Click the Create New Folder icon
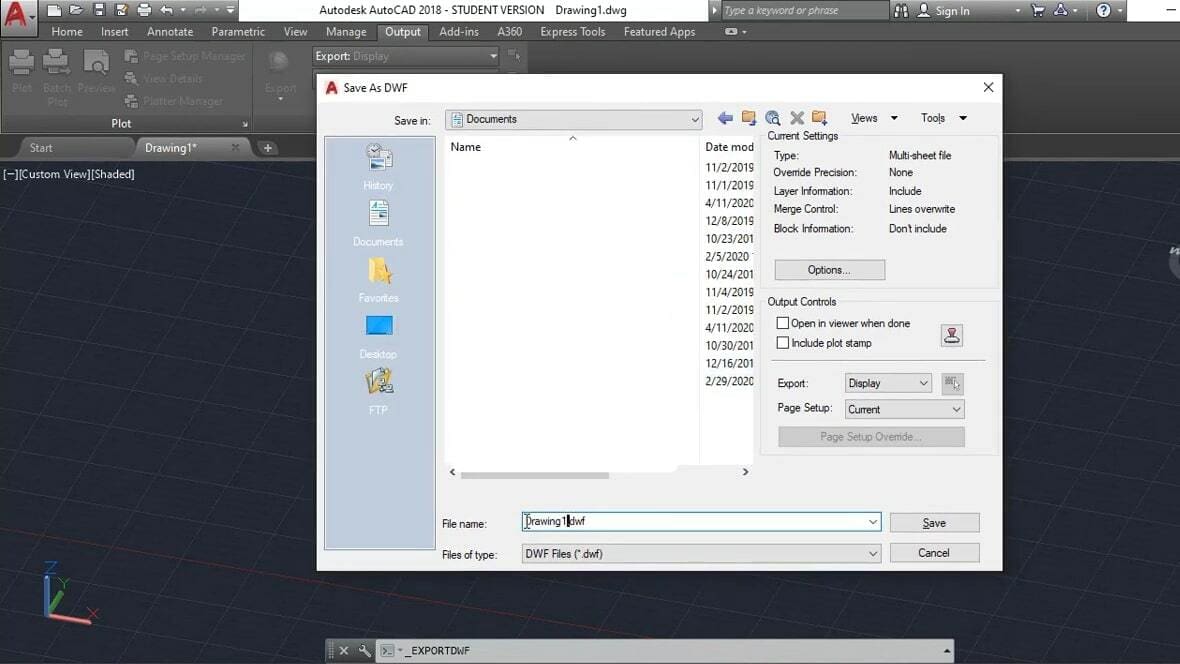Image resolution: width=1180 pixels, height=664 pixels. pos(820,118)
